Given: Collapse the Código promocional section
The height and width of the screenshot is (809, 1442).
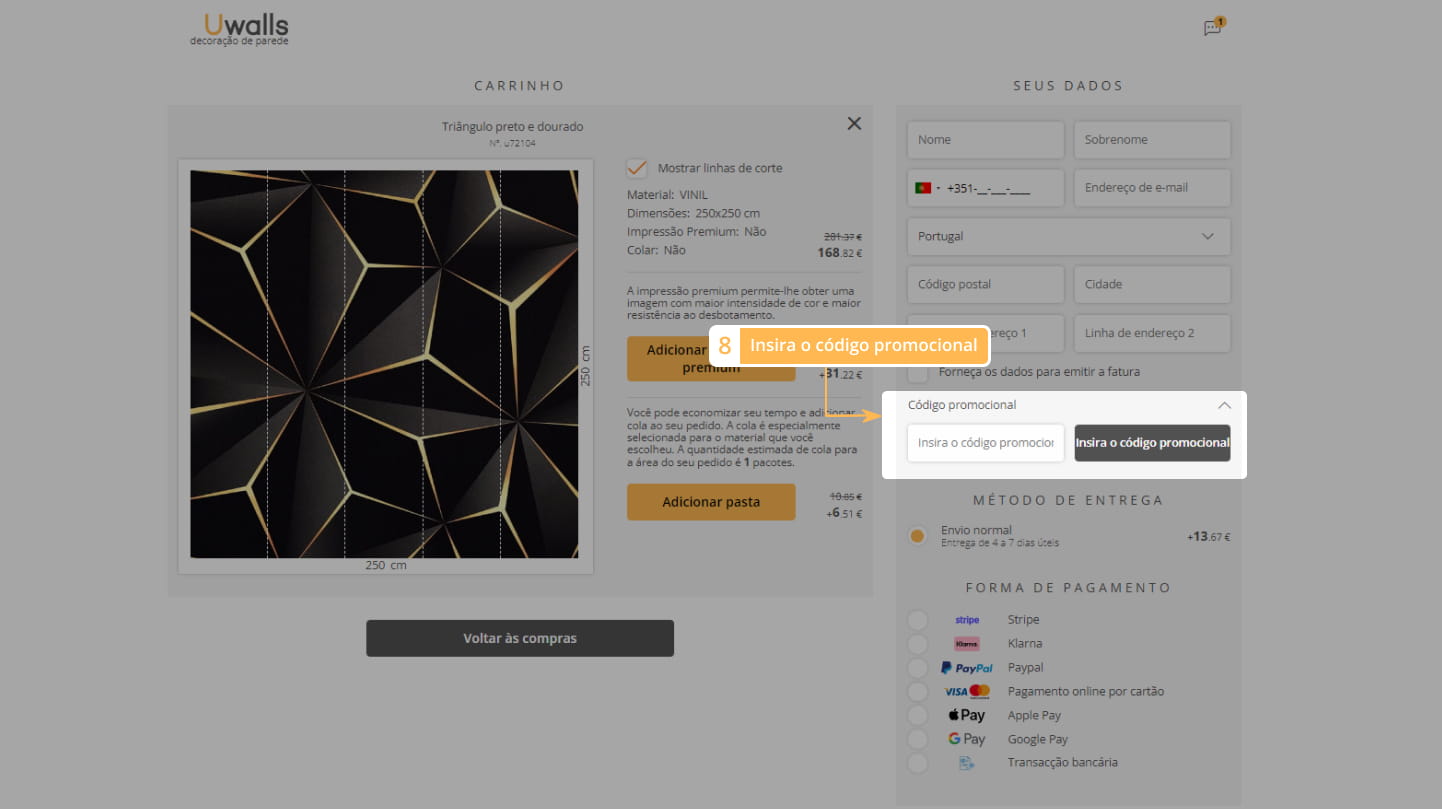Looking at the screenshot, I should pyautogui.click(x=1224, y=406).
